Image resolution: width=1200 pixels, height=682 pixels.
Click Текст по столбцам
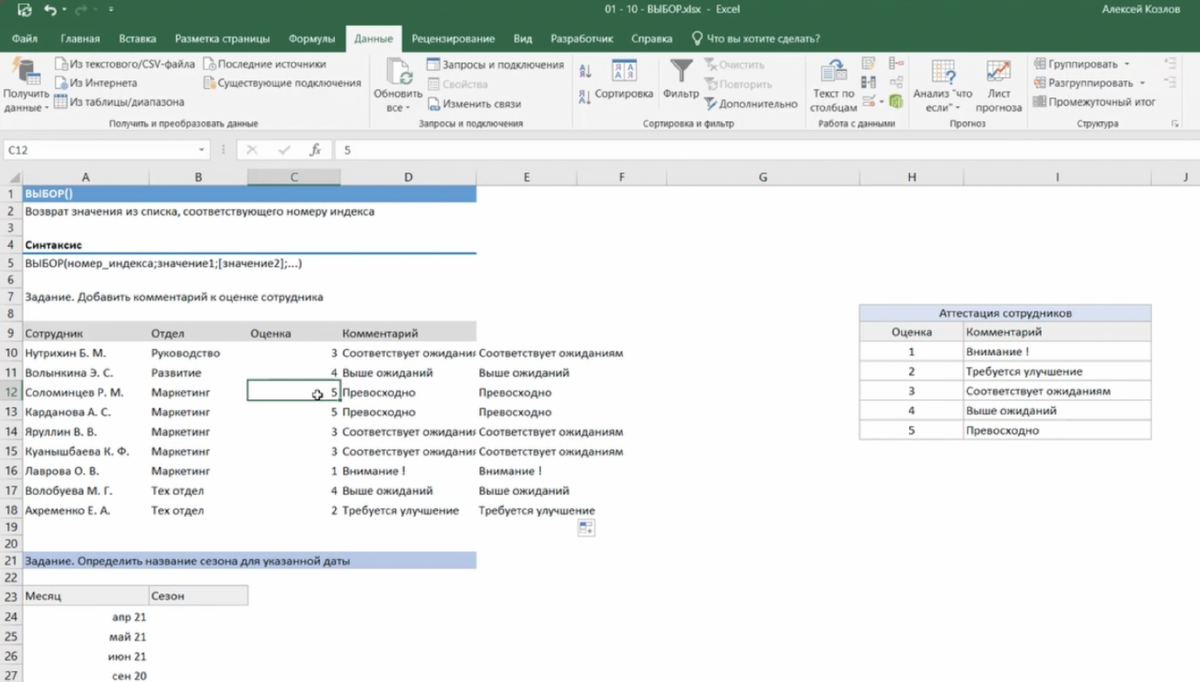click(x=833, y=85)
